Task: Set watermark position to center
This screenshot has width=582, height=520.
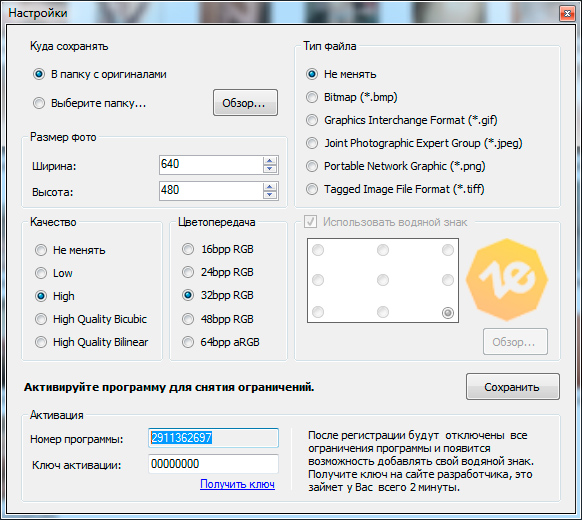Action: pyautogui.click(x=383, y=280)
